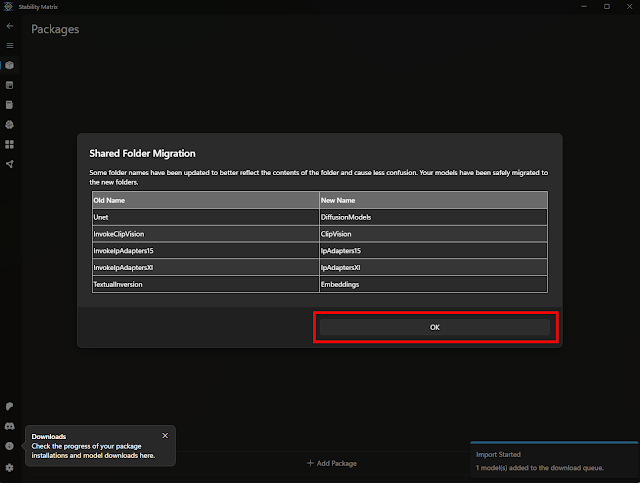This screenshot has width=640, height=483.
Task: Click the Stability Matrix app logo
Action: point(8,7)
